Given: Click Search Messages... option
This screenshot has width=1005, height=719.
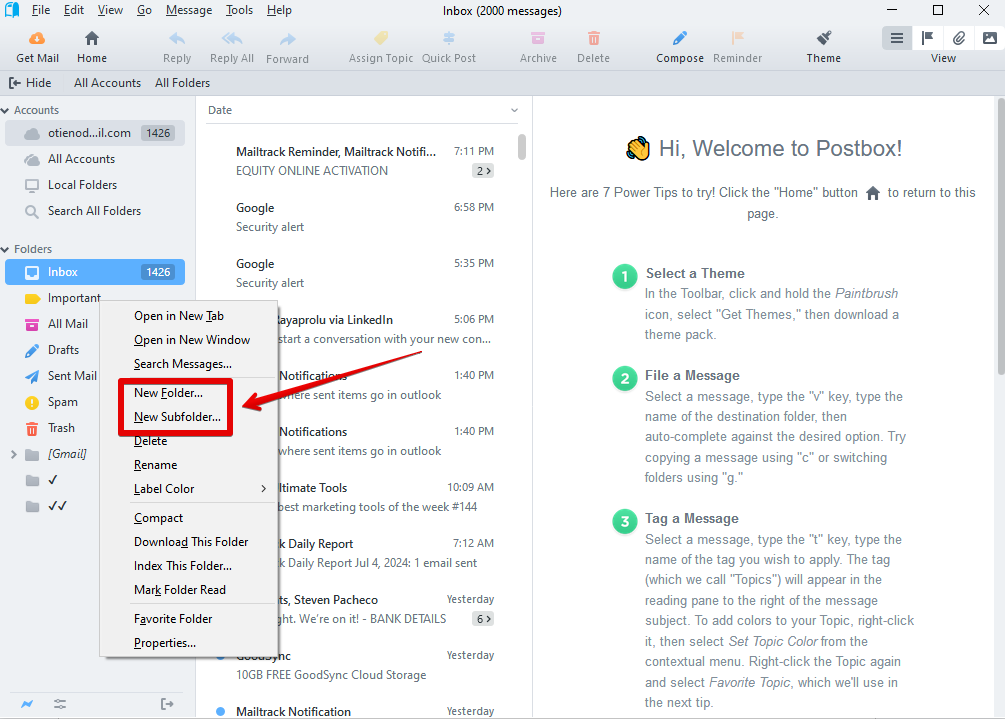Looking at the screenshot, I should [183, 364].
